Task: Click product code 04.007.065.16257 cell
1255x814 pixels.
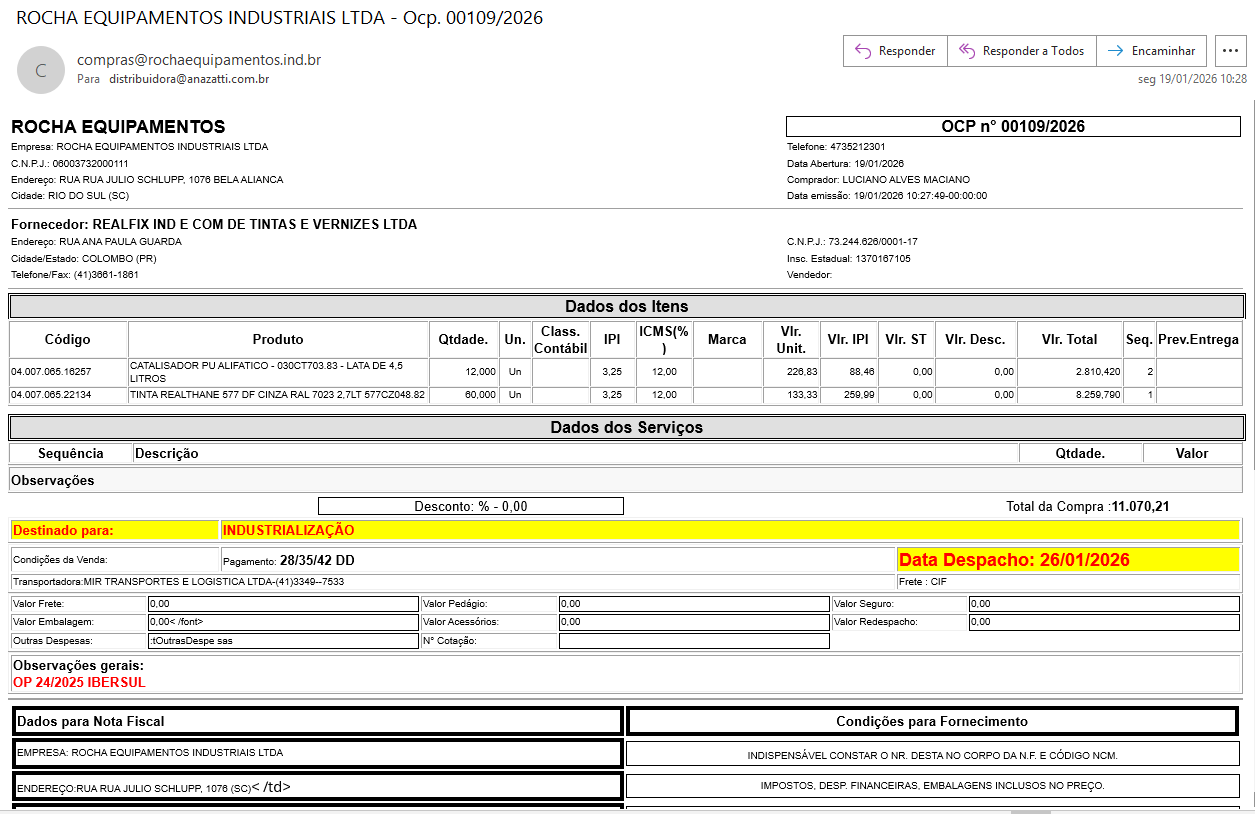Action: pyautogui.click(x=69, y=371)
